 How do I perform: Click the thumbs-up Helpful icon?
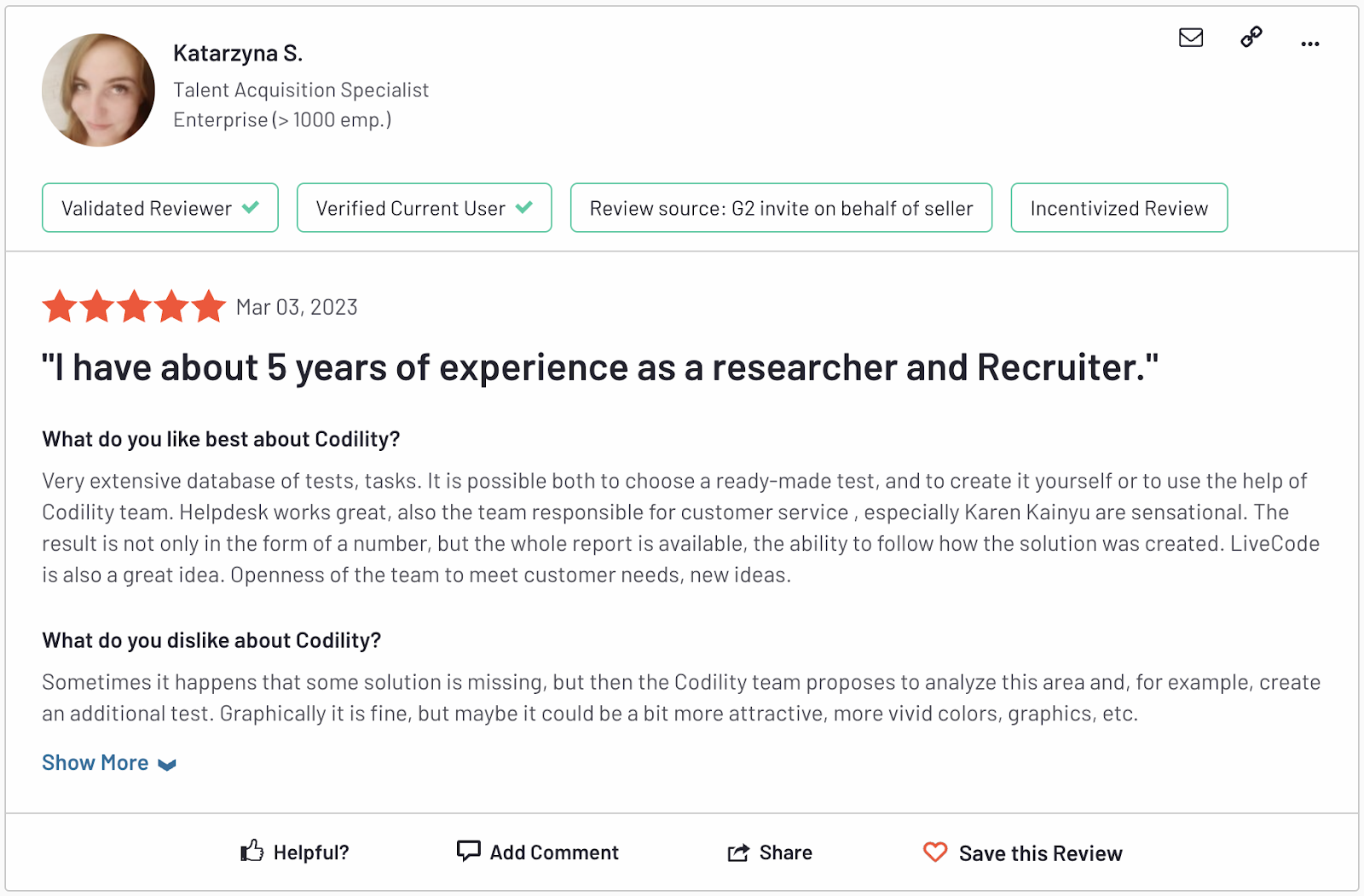click(251, 850)
